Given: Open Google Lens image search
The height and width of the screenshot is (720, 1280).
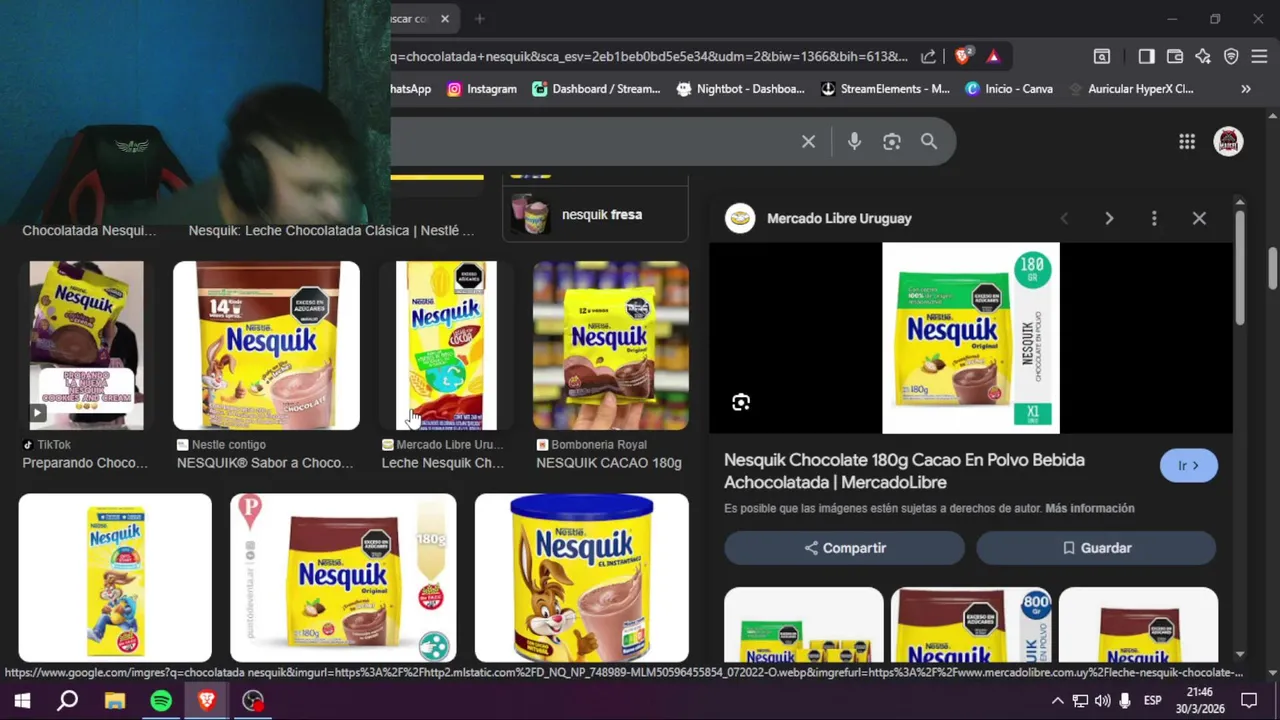Looking at the screenshot, I should point(892,142).
